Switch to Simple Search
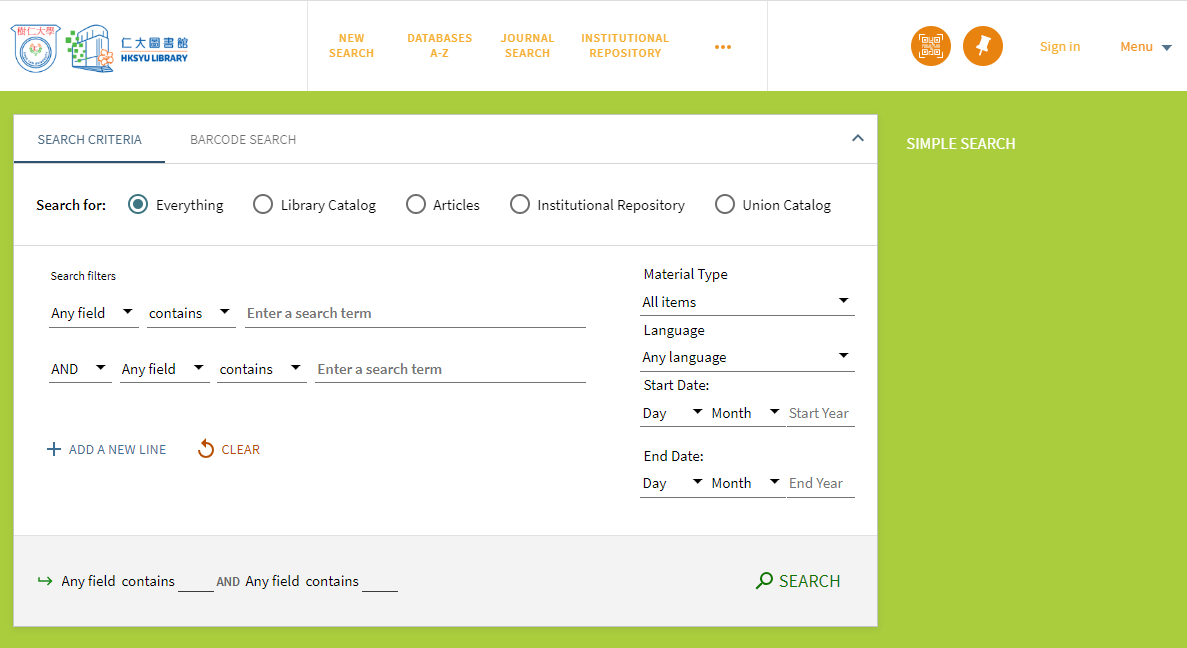1187x648 pixels. [x=960, y=144]
